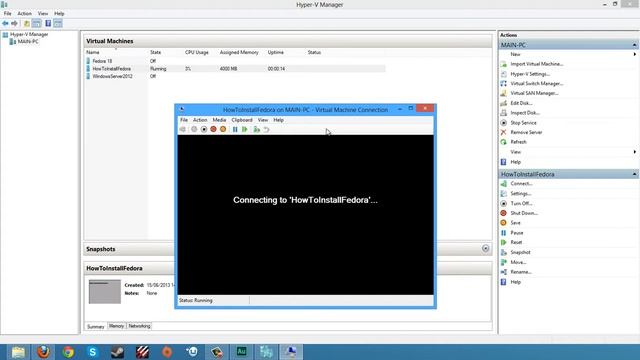640x360 pixels.
Task: Open File menu in VM Connection window
Action: pyautogui.click(x=184, y=120)
